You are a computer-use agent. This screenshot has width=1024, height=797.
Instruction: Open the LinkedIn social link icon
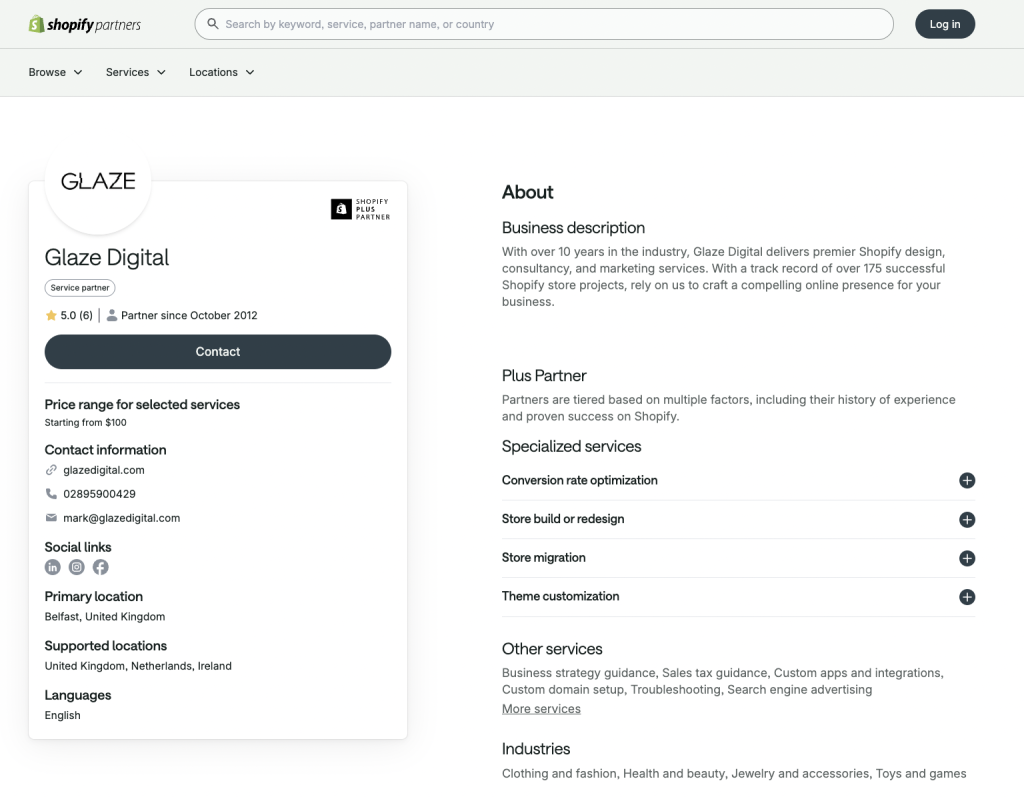(52, 567)
